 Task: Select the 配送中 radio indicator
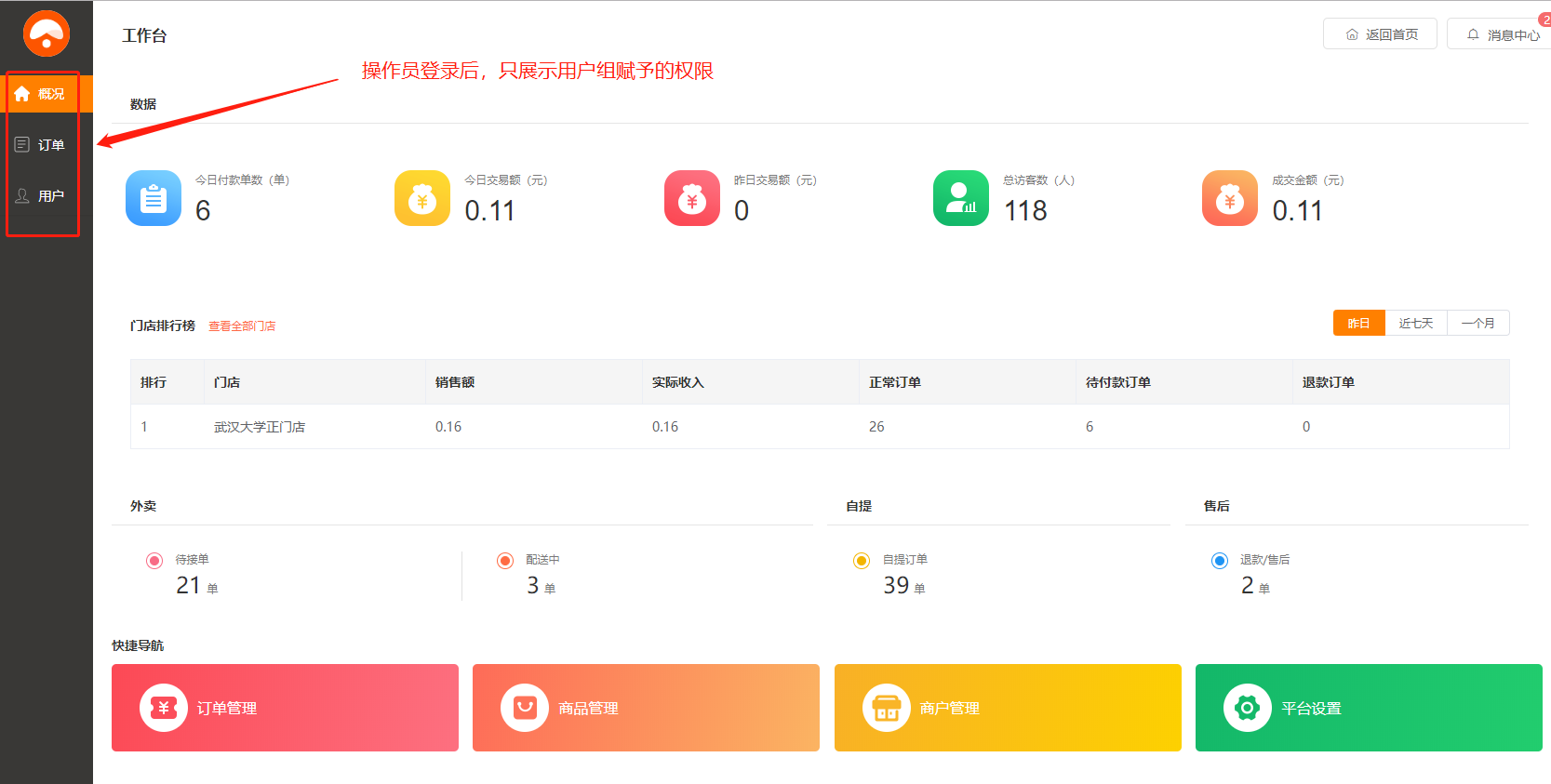pyautogui.click(x=505, y=560)
